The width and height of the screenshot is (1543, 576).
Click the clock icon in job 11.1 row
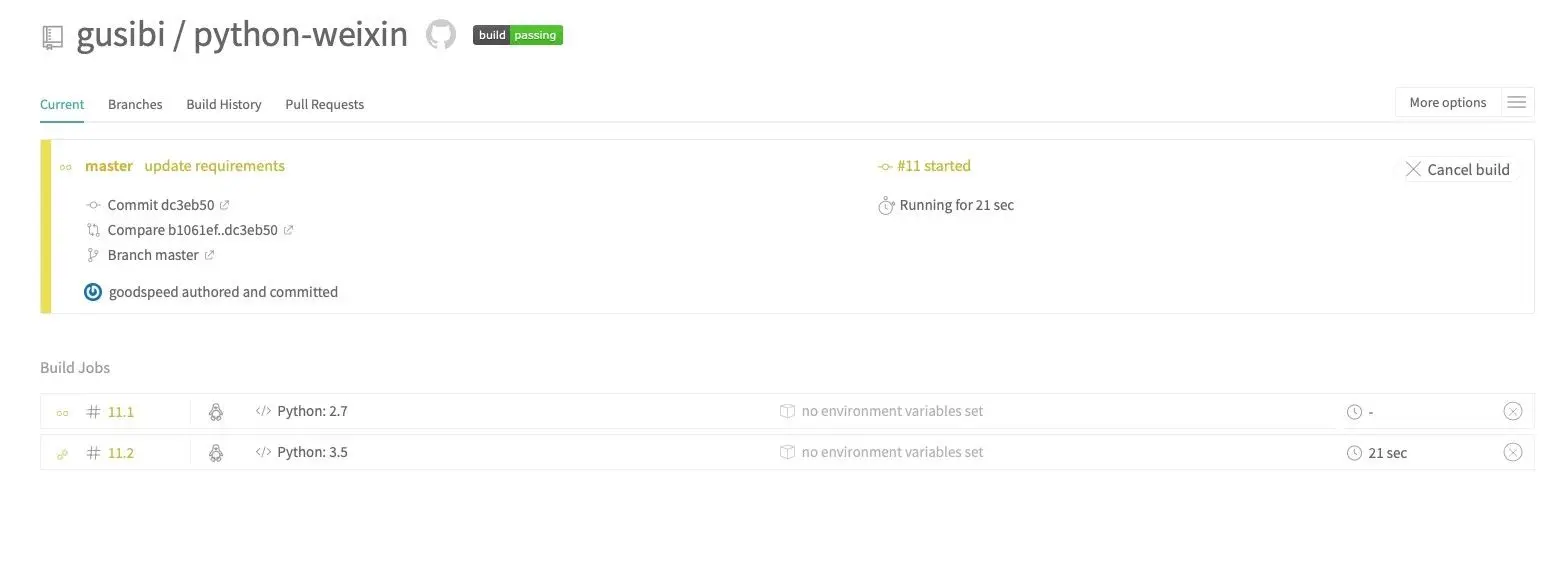1354,412
